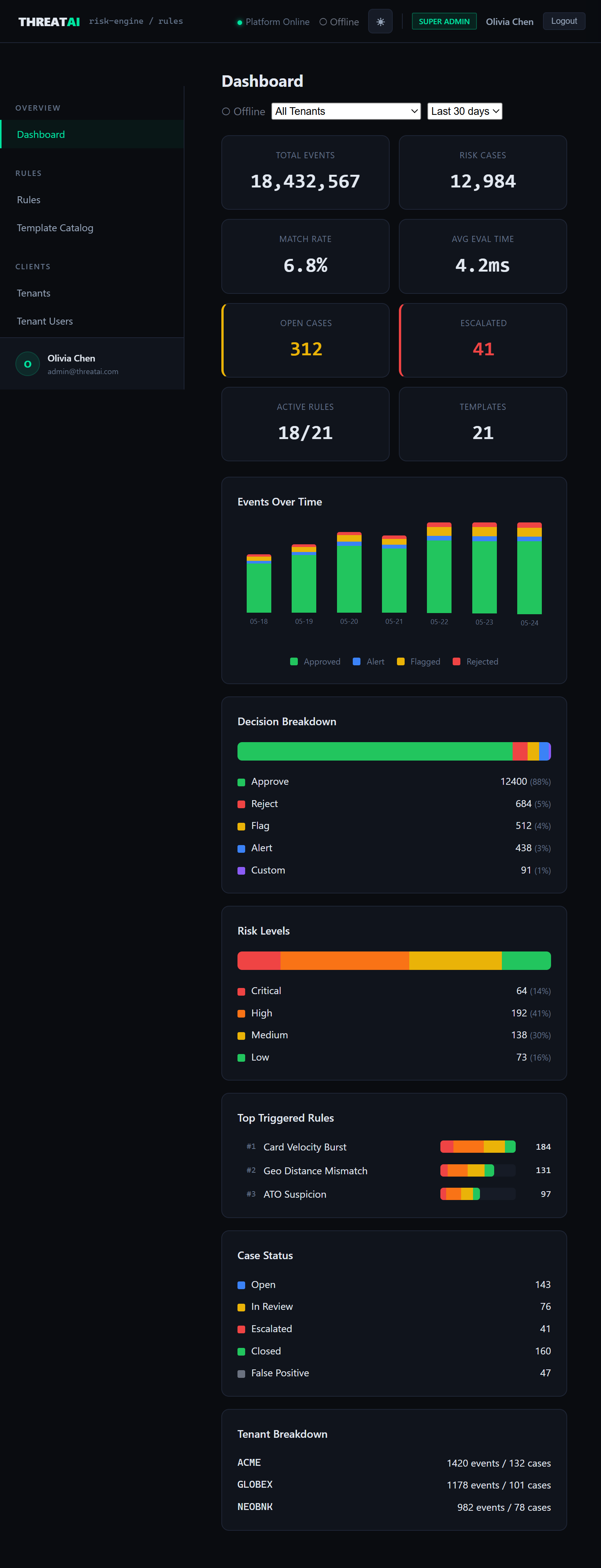The image size is (601, 1568).
Task: Click the SUPER ADMIN badge
Action: 444,21
